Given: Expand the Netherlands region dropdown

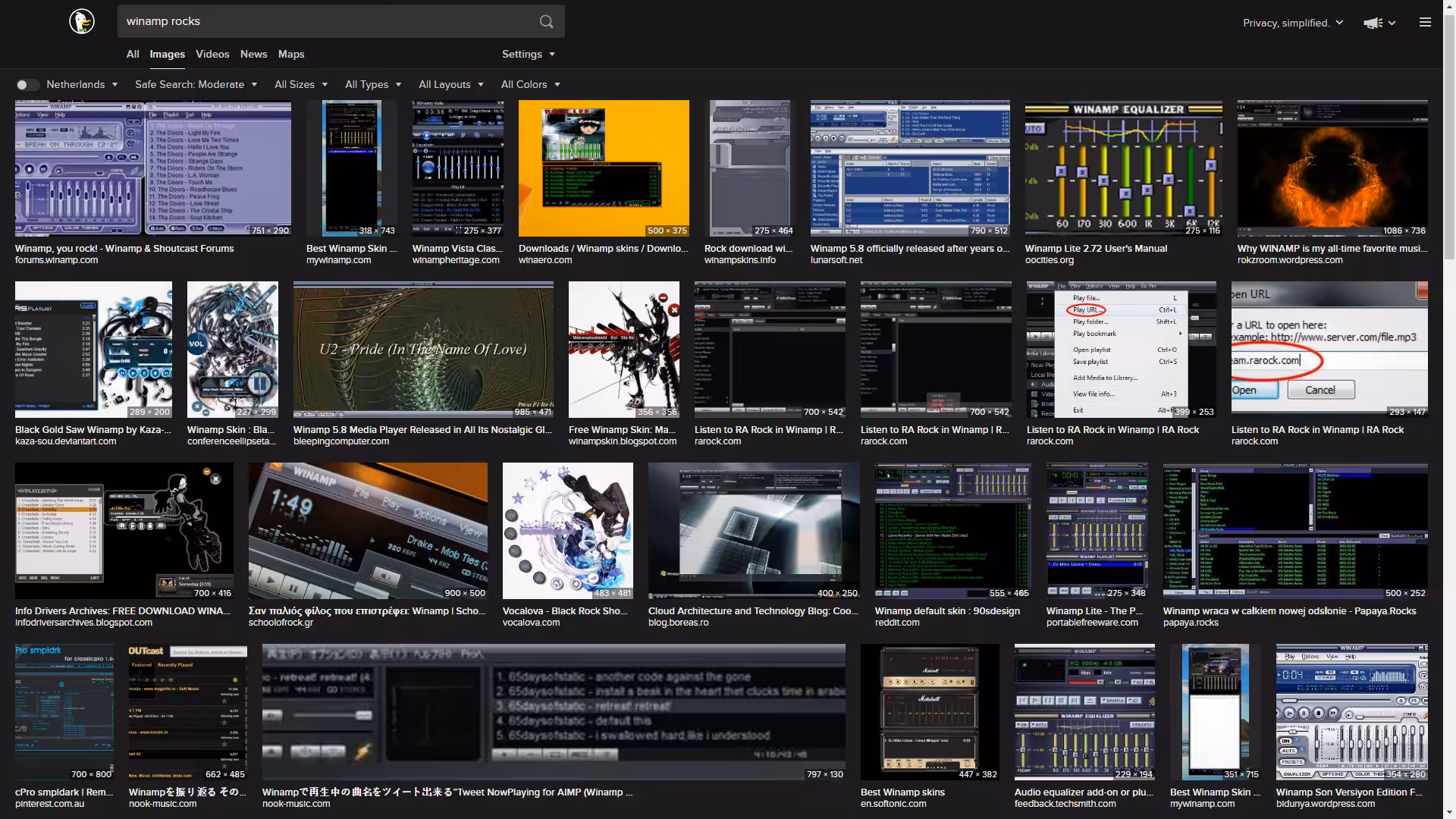Looking at the screenshot, I should click(83, 84).
